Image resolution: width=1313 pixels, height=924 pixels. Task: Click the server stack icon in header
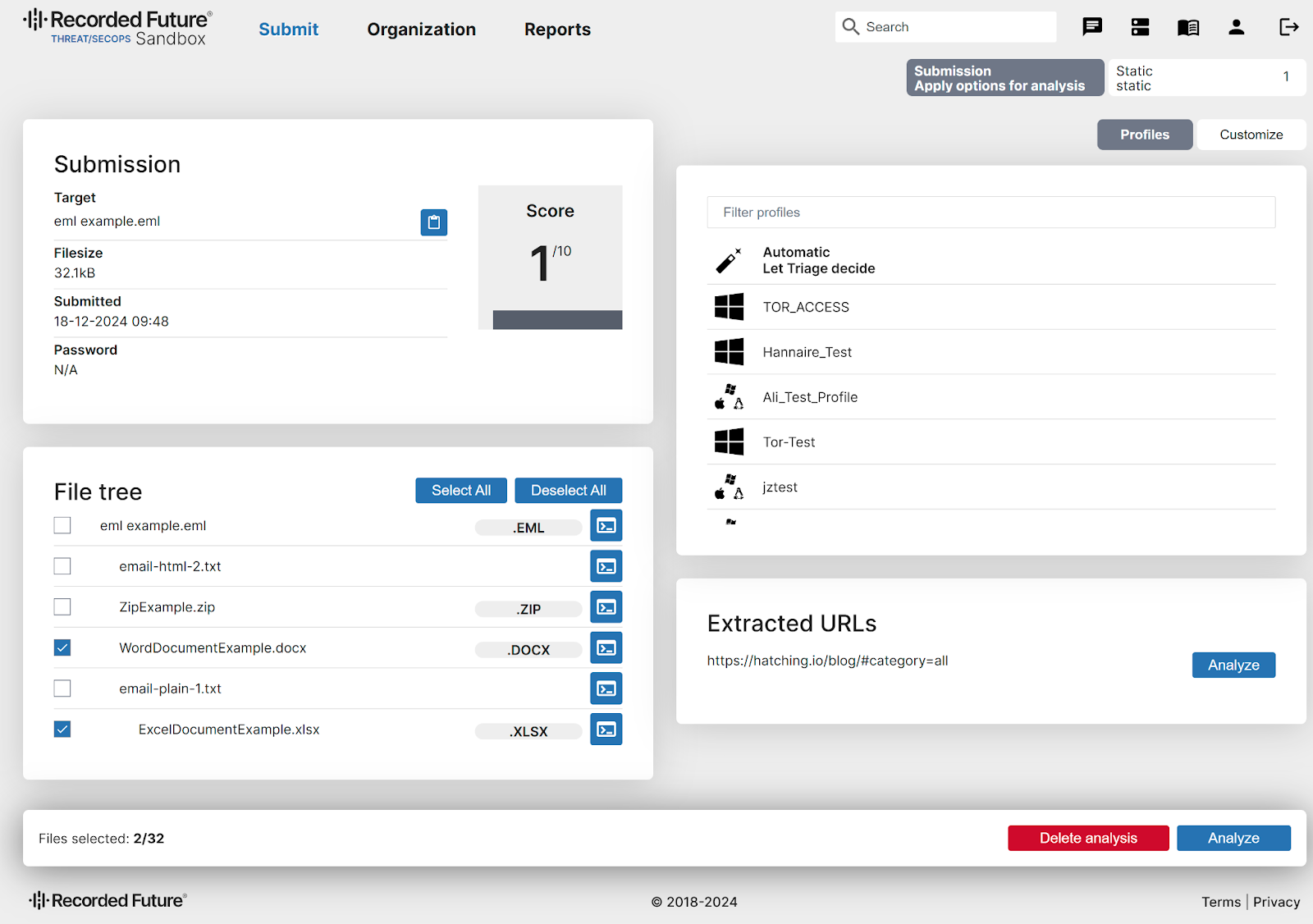[x=1140, y=27]
